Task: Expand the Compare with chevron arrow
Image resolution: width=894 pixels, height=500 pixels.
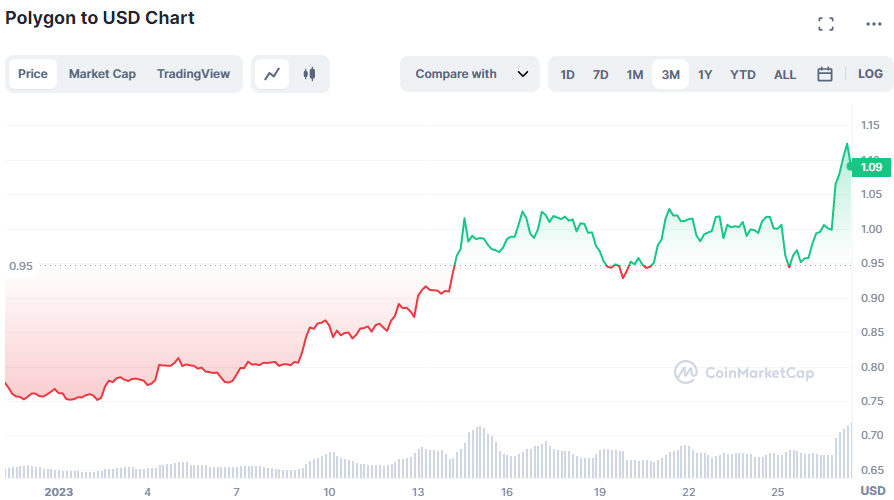Action: click(522, 74)
